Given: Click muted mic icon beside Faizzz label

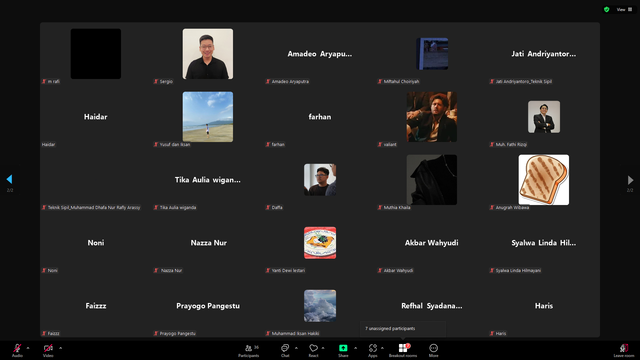Looking at the screenshot, I should coord(44,333).
